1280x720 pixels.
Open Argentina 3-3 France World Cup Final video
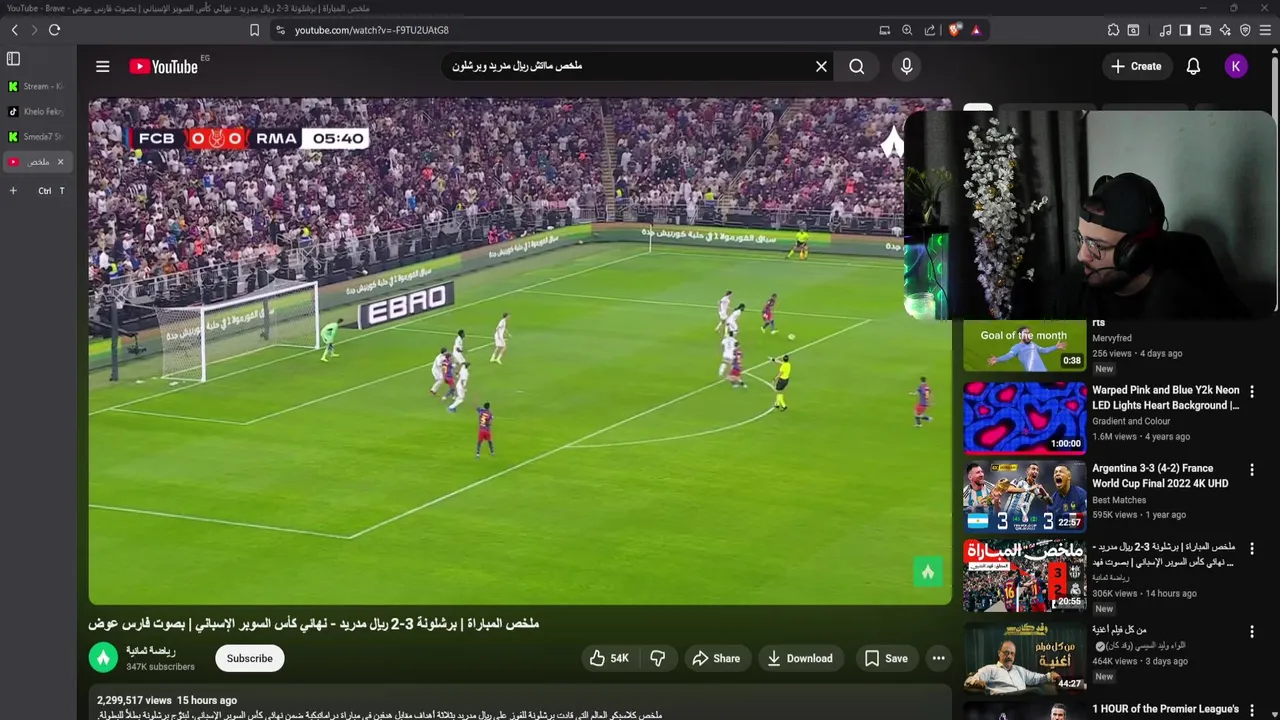[x=1160, y=475]
